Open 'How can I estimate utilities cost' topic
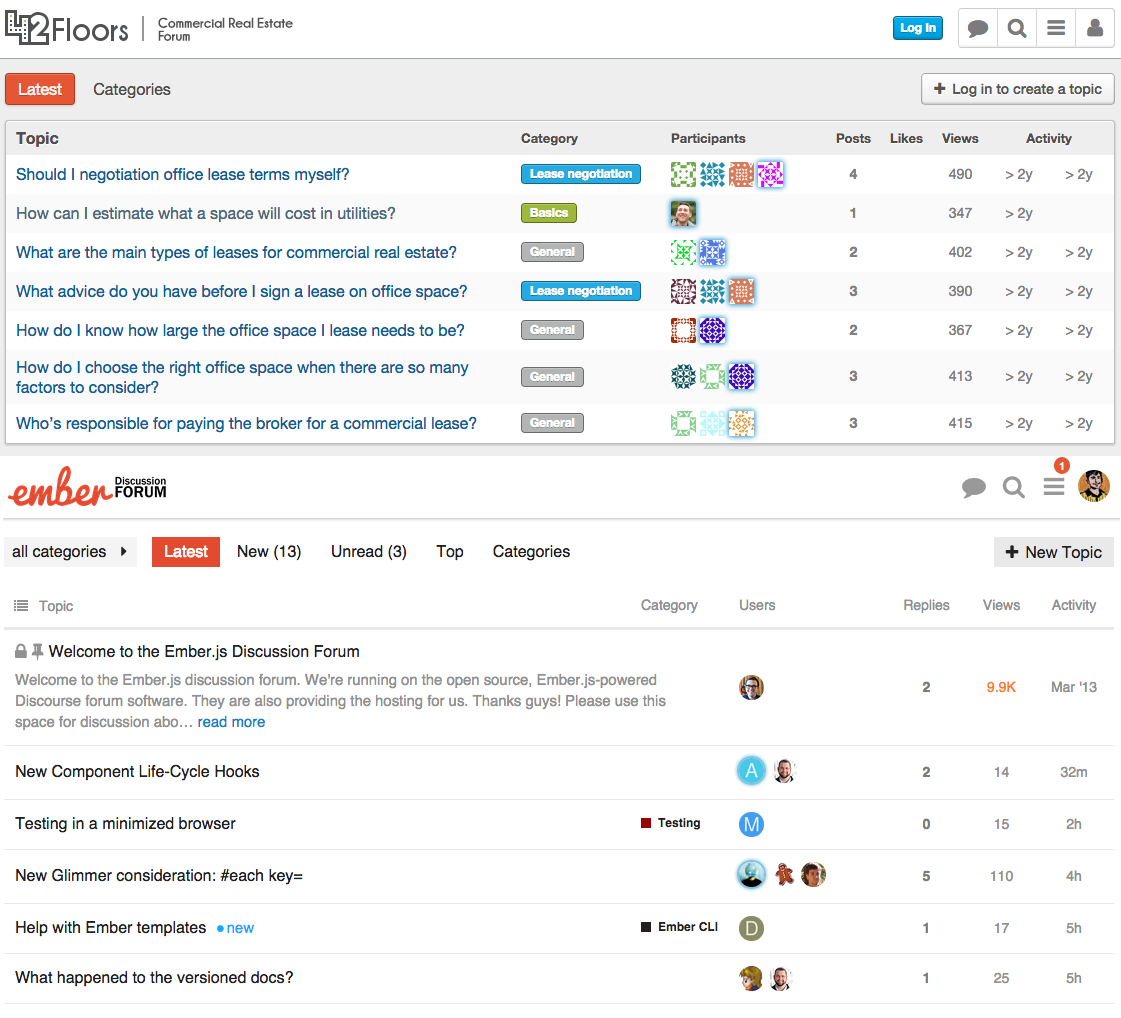The image size is (1121, 1018). point(205,213)
